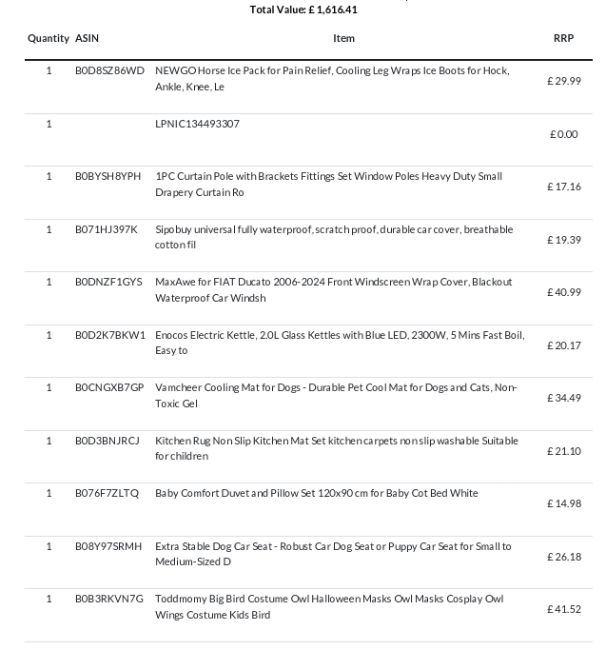Select ASIN B0D8SZ86WD
Image resolution: width=606 pixels, height=650 pixels.
point(109,70)
